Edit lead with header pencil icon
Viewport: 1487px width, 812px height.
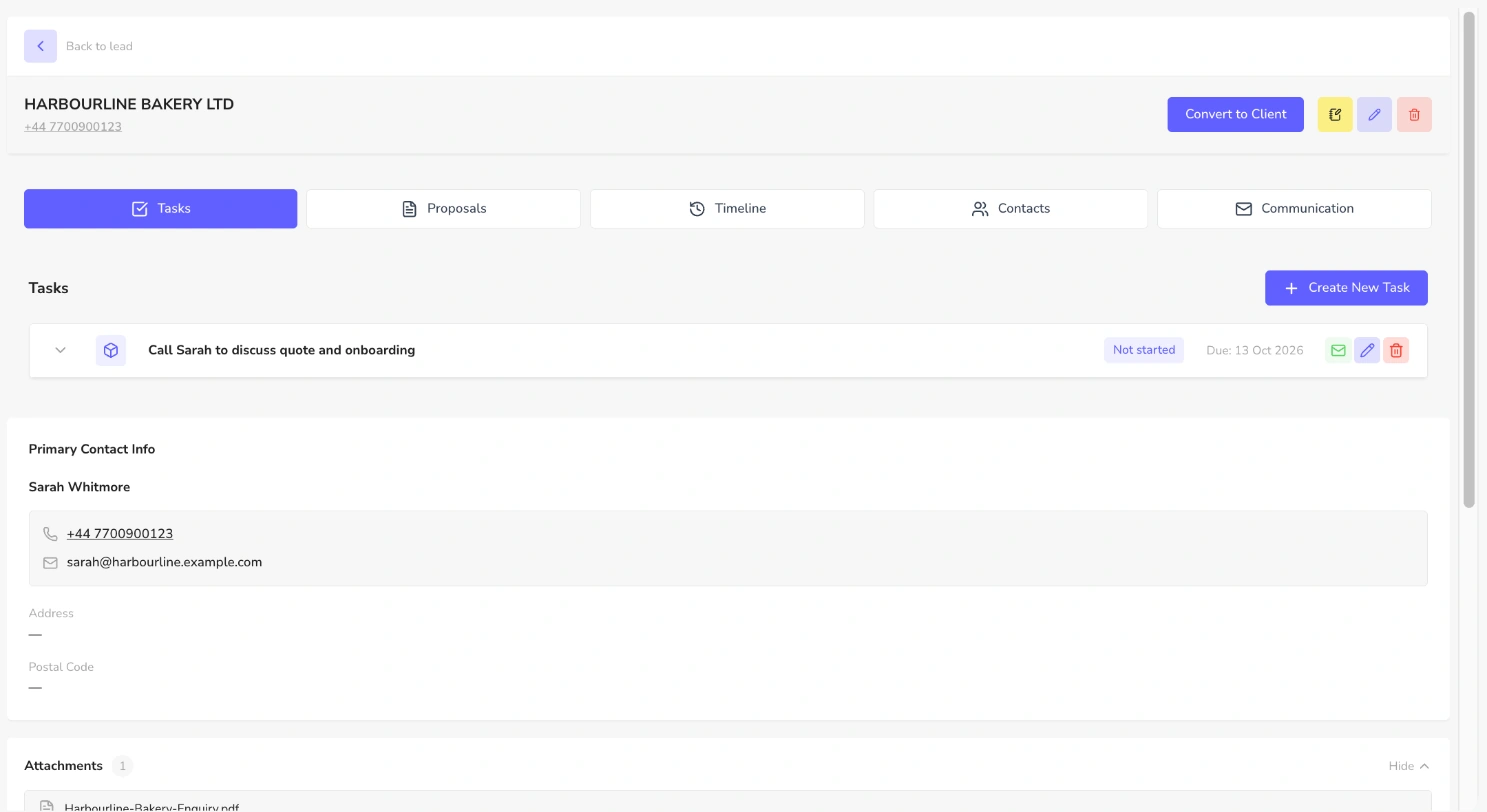click(1374, 114)
